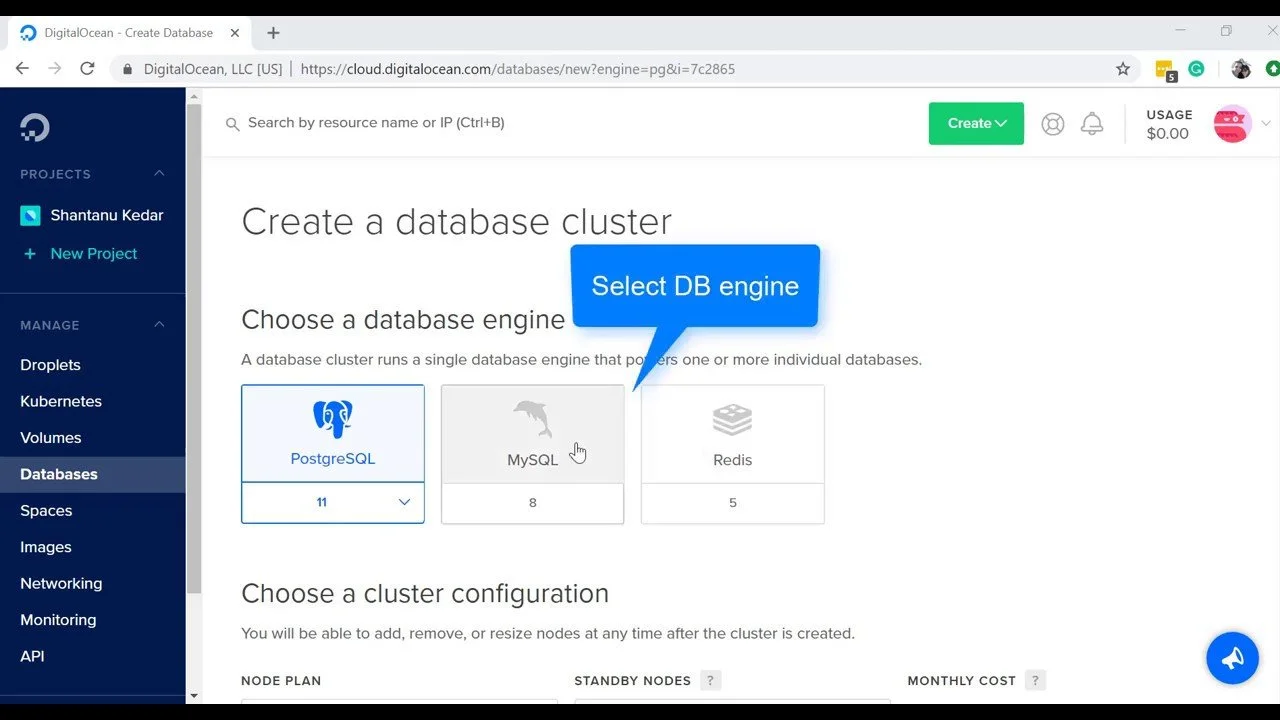
Task: Open Spaces in sidebar
Action: [46, 511]
